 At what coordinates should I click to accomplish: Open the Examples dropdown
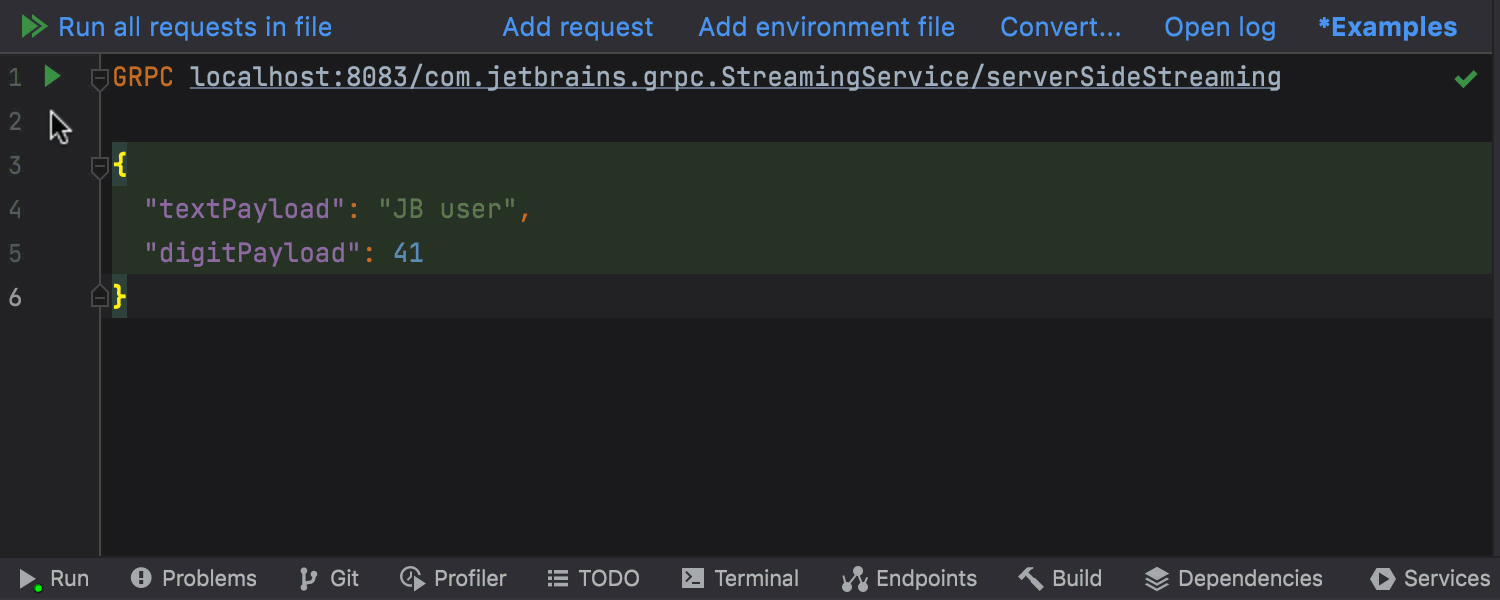click(1387, 27)
